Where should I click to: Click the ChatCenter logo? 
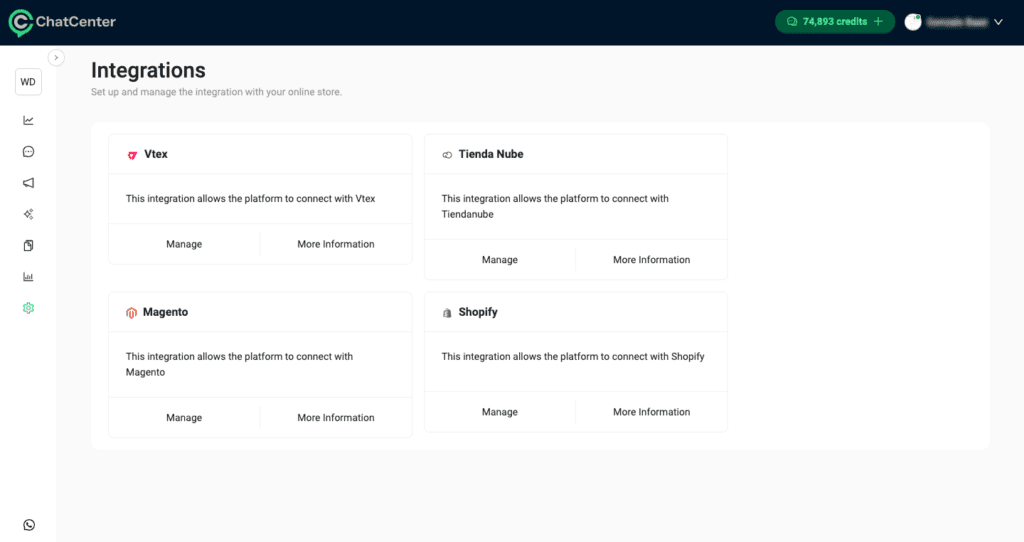62,22
